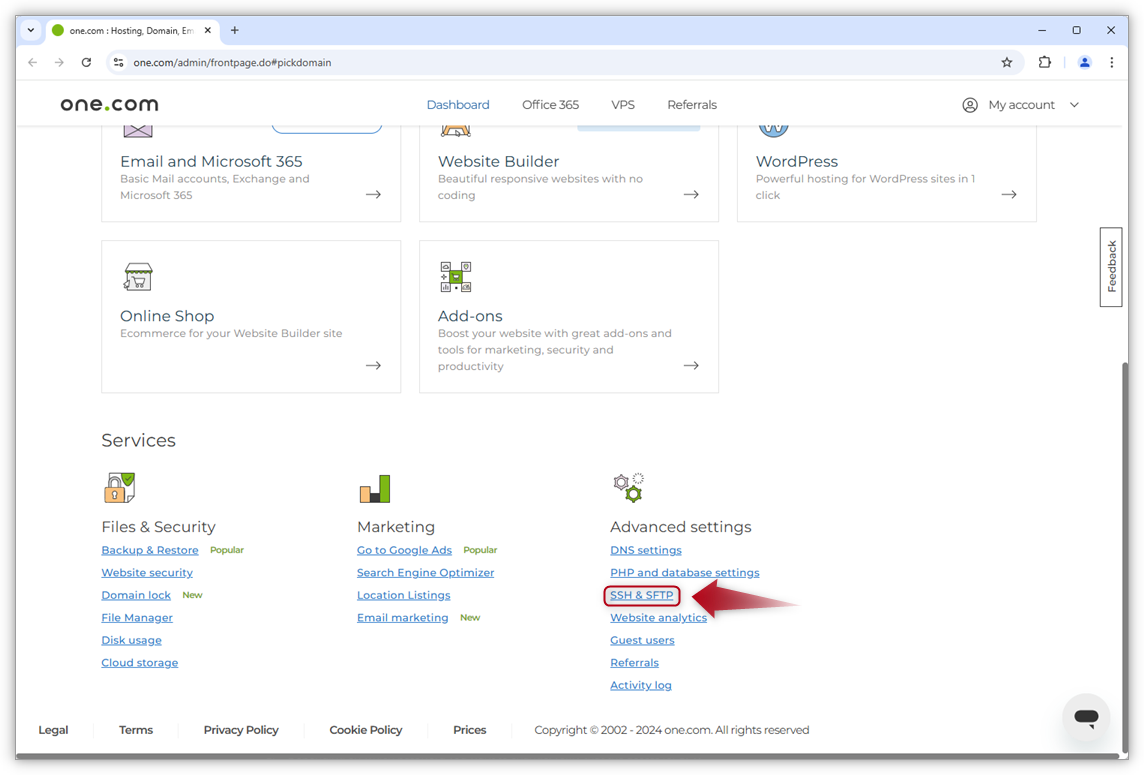Open the SSH & SFTP link
1144x775 pixels.
642,595
